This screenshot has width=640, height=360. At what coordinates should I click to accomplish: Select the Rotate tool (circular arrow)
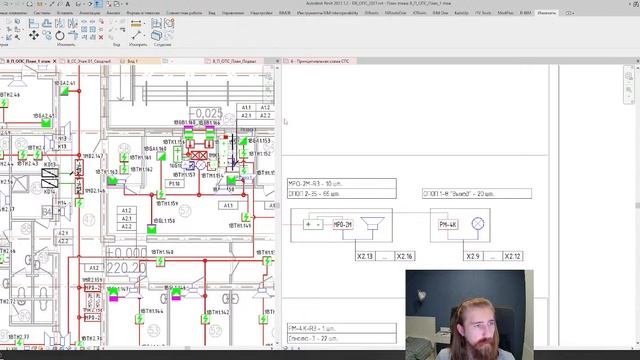click(x=60, y=36)
